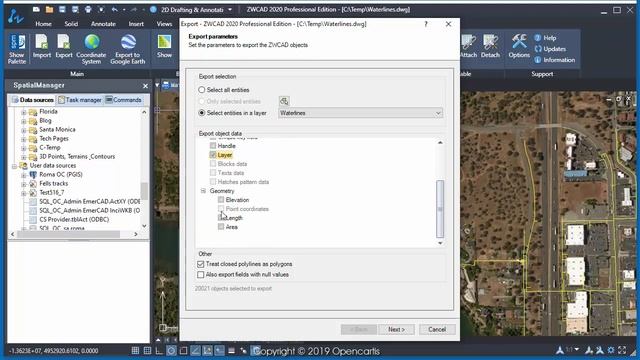This screenshot has width=640, height=360.
Task: Click the Save disk quick-access icon
Action: (62, 9)
